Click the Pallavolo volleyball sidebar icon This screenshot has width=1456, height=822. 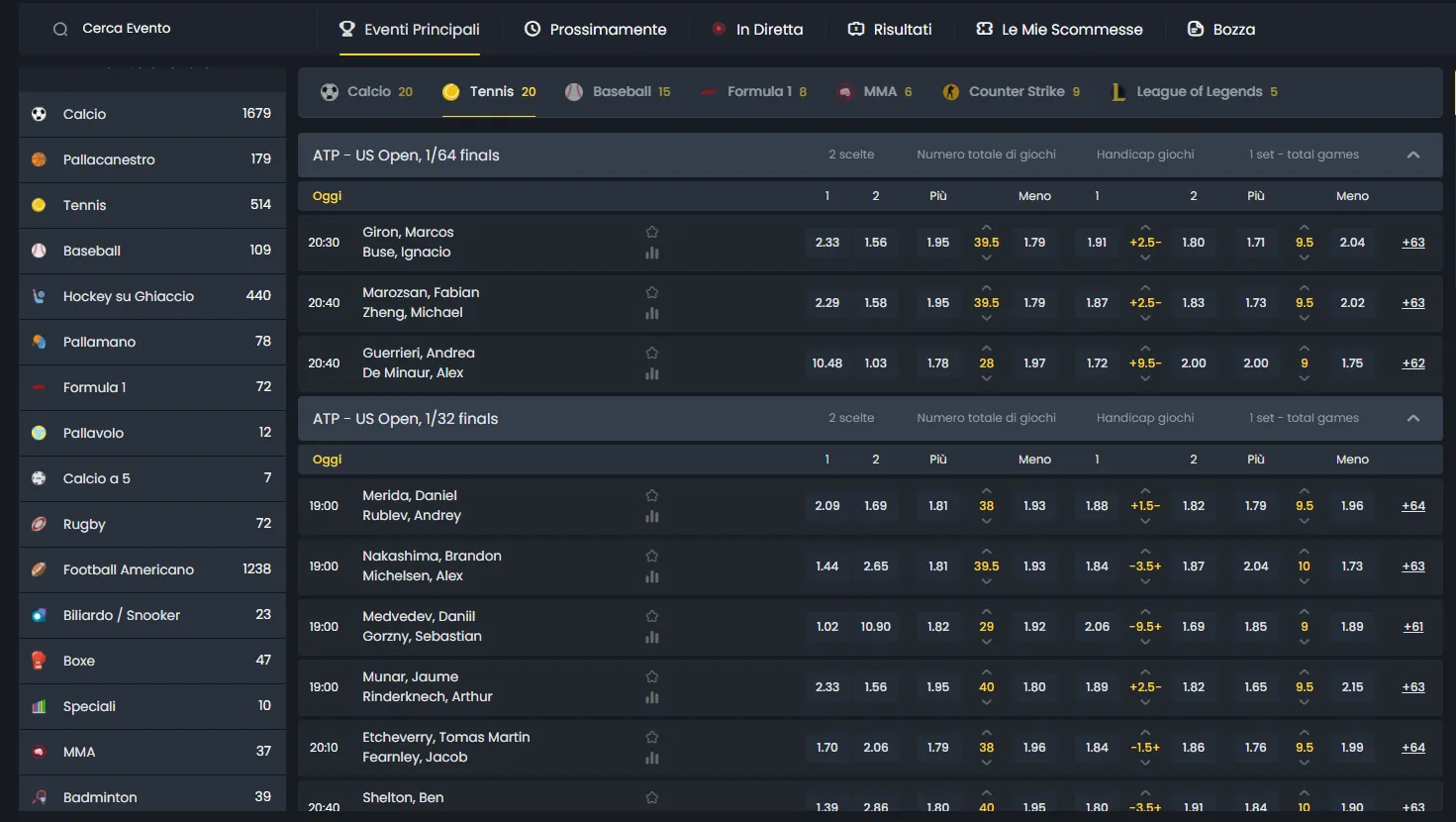coord(39,433)
